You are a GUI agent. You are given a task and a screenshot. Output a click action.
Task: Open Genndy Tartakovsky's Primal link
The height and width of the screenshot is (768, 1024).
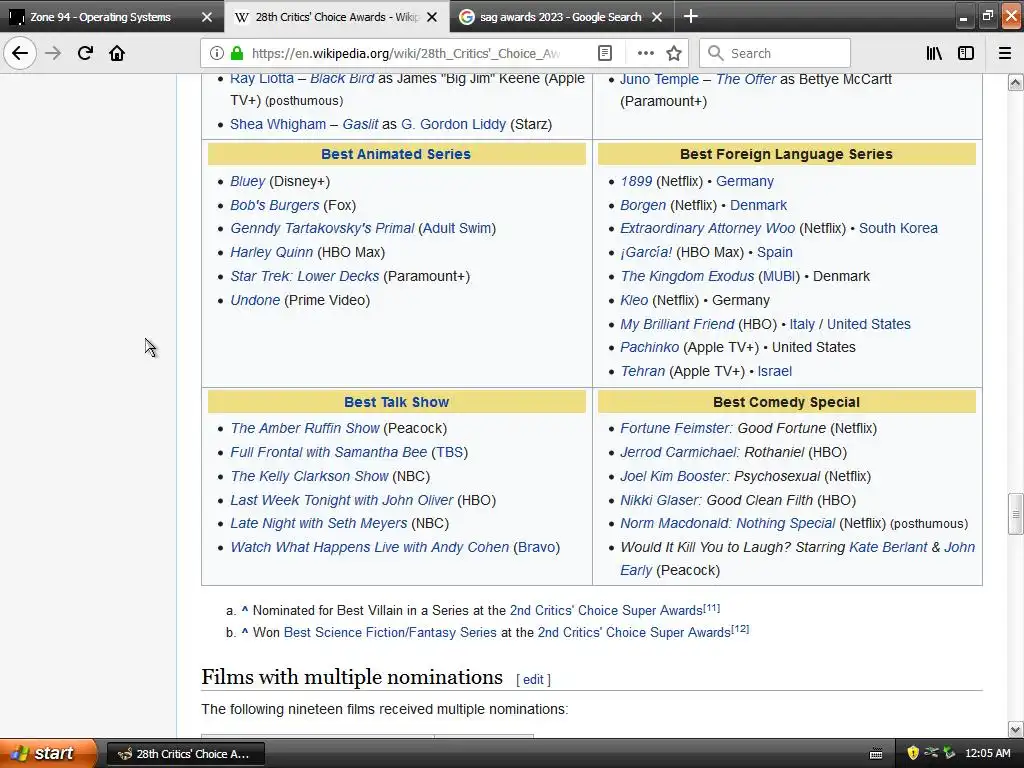(x=322, y=229)
